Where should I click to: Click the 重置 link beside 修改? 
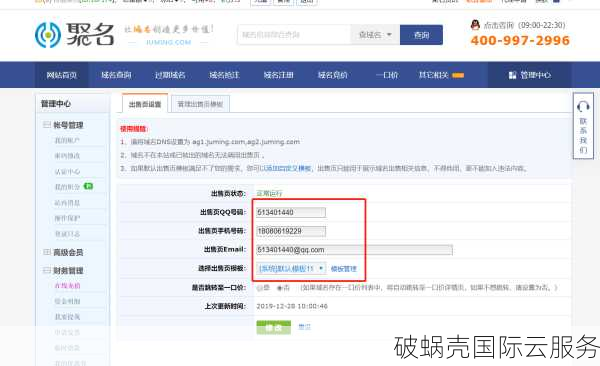305,327
